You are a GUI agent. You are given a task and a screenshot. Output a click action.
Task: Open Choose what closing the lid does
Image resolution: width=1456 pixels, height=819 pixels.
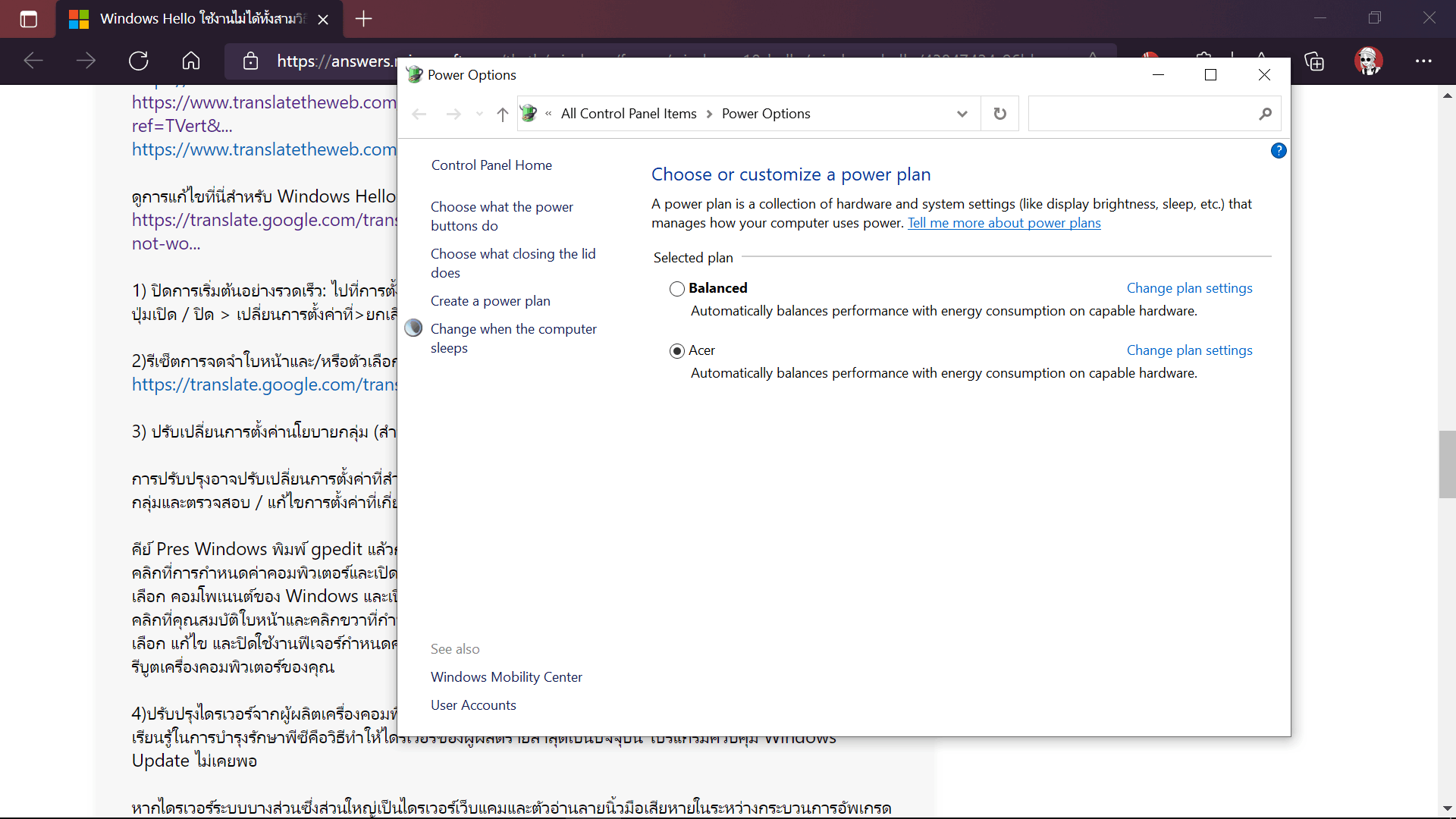[x=513, y=263]
